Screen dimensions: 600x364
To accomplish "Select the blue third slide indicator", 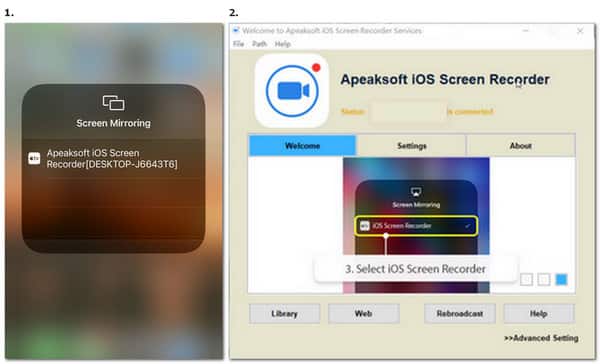I will (x=561, y=279).
